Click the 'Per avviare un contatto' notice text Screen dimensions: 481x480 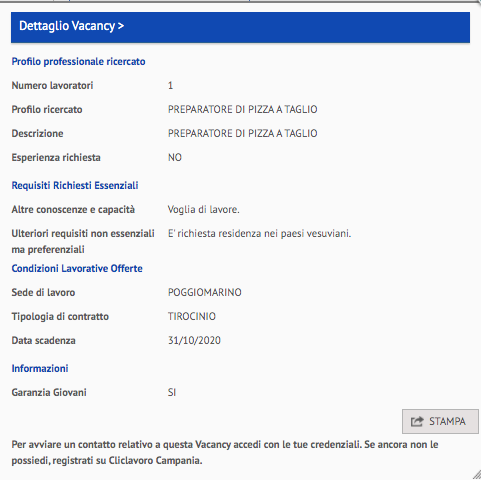tap(225, 452)
